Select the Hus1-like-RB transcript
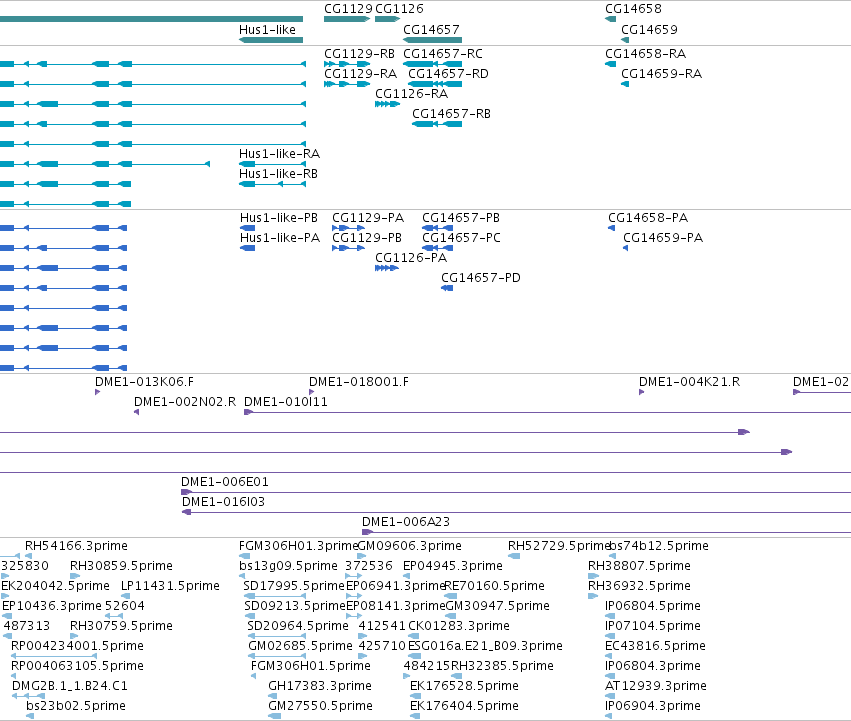851x721 pixels. click(x=272, y=184)
